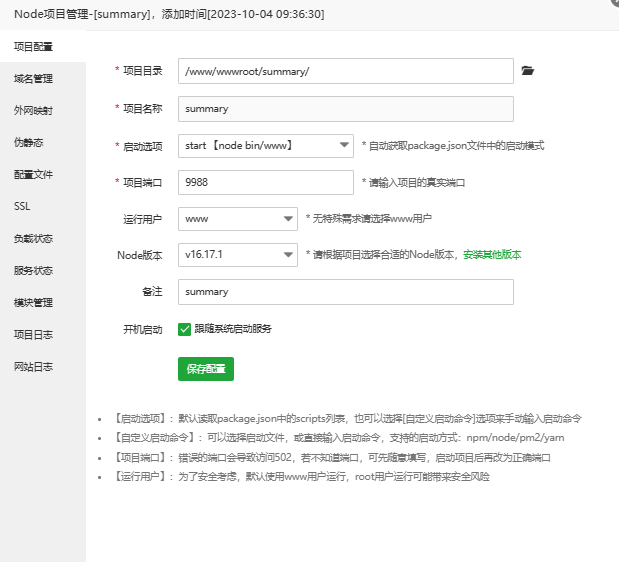Screen dimensions: 619x562
Task: Switch to the 项目配置 tab
Action: click(x=43, y=47)
